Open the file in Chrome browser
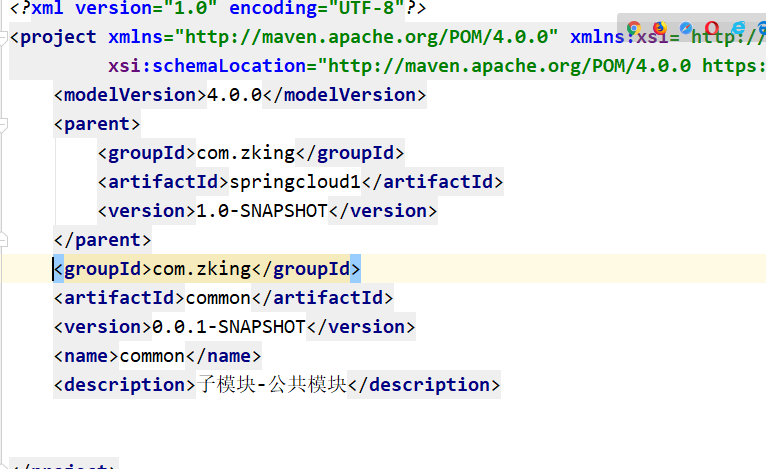Image resolution: width=766 pixels, height=469 pixels. click(634, 29)
